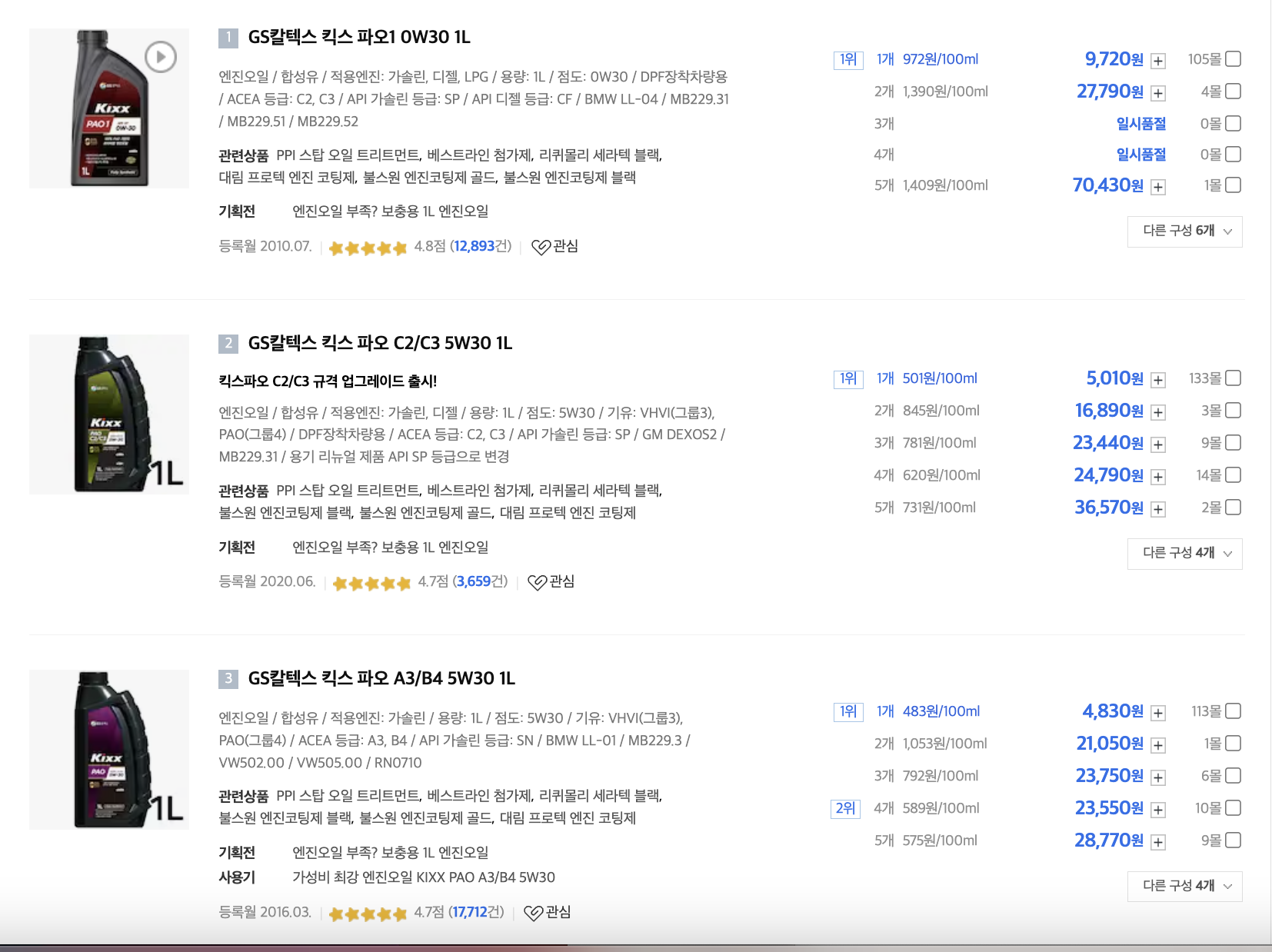The height and width of the screenshot is (952, 1272).
Task: Click the 4,830원 lowest price
Action: click(x=1113, y=711)
